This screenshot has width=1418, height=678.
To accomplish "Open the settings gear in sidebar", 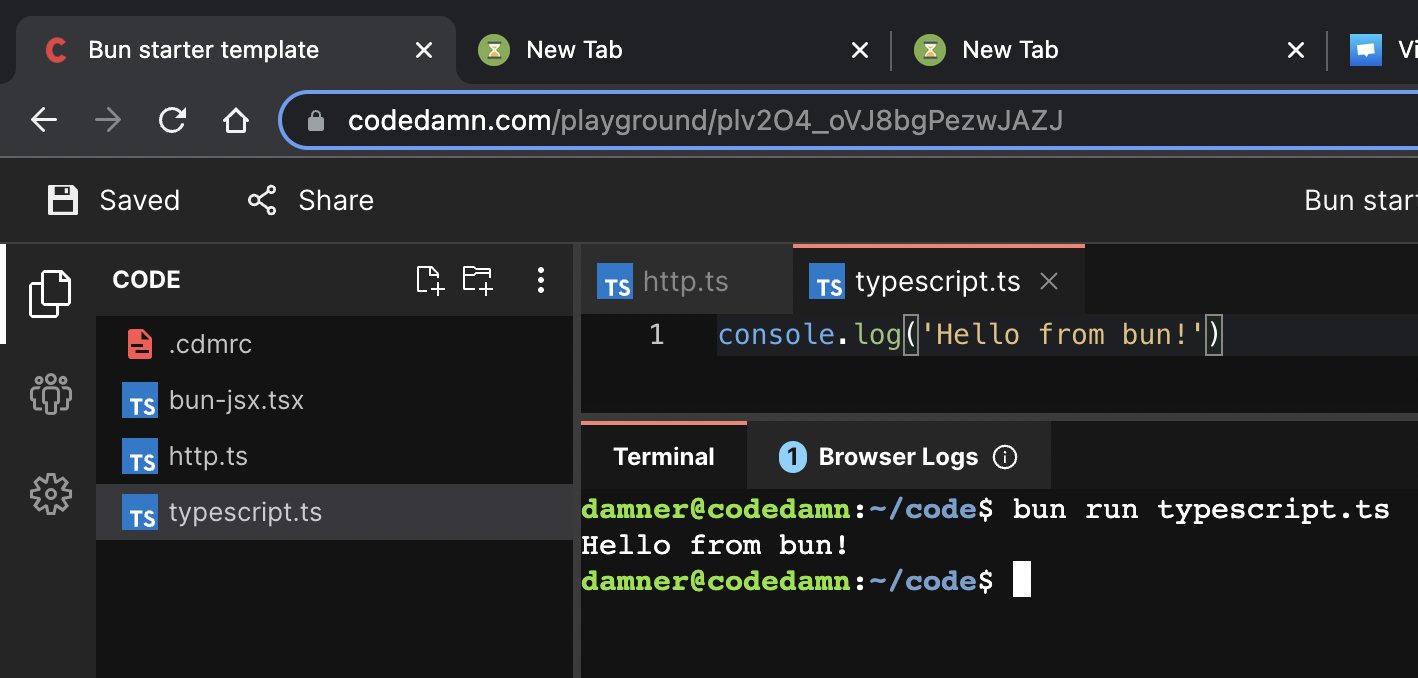I will [x=50, y=493].
